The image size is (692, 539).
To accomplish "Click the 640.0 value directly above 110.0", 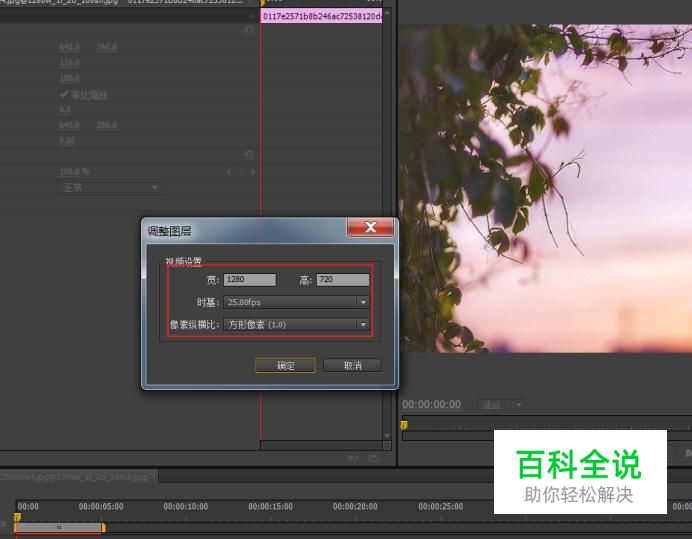I will click(x=69, y=46).
